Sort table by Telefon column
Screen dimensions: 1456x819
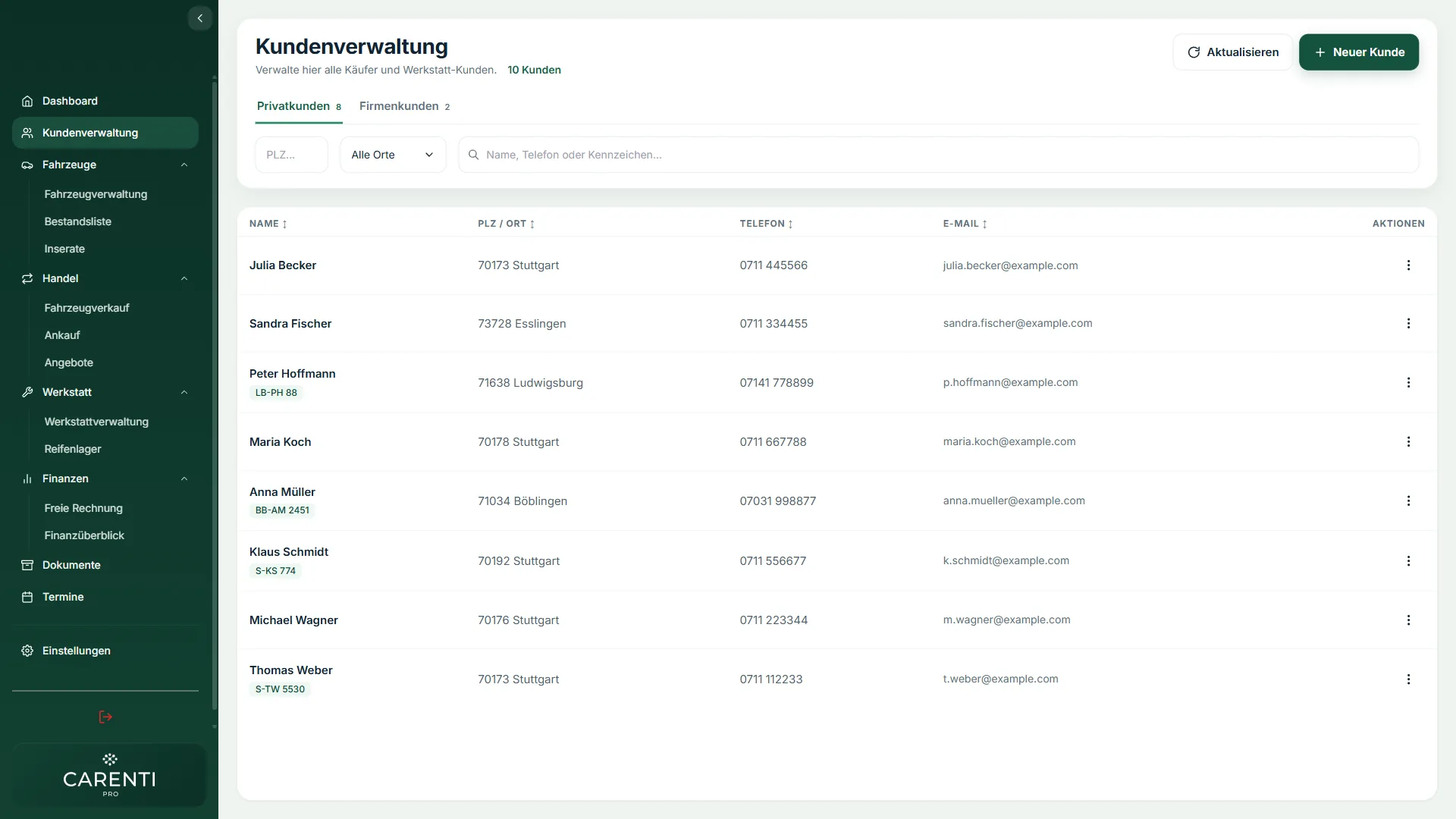[x=766, y=224]
